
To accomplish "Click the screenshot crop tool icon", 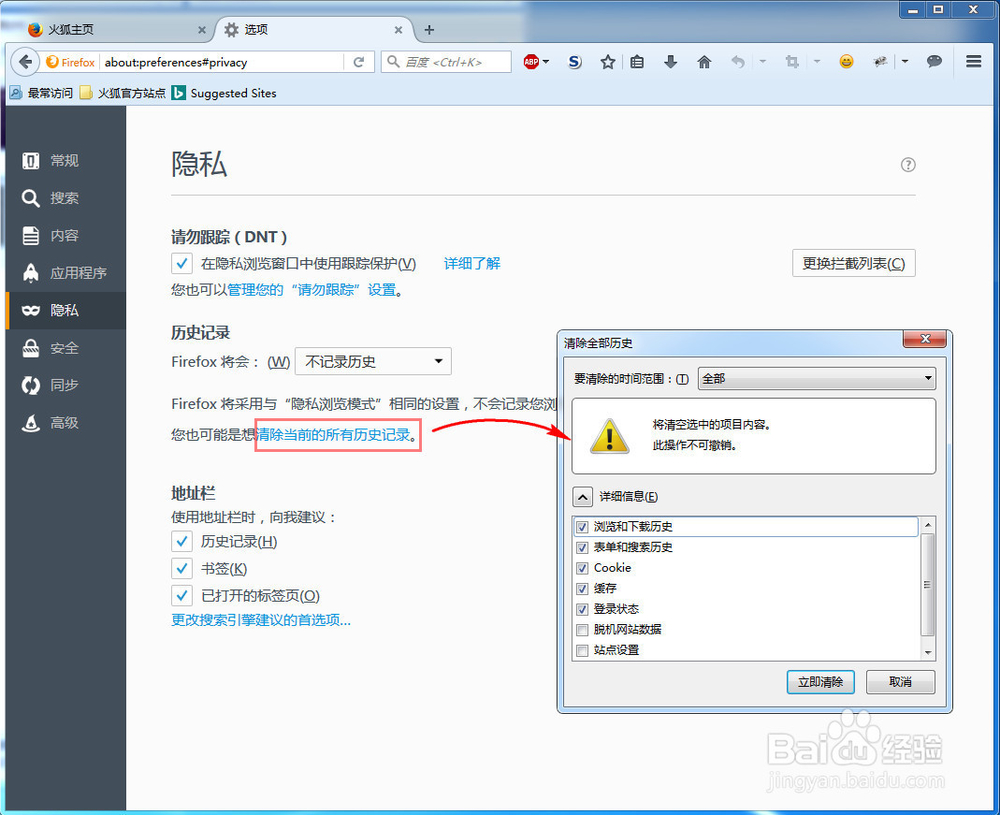I will 792,62.
